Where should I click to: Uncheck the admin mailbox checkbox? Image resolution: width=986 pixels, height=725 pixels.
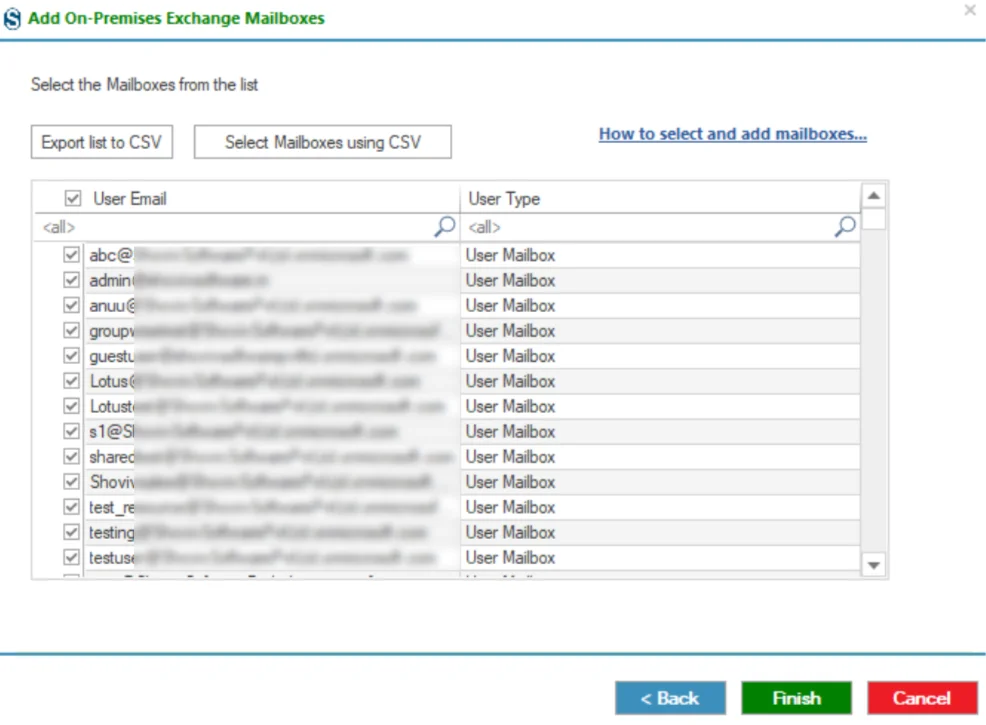pos(72,280)
